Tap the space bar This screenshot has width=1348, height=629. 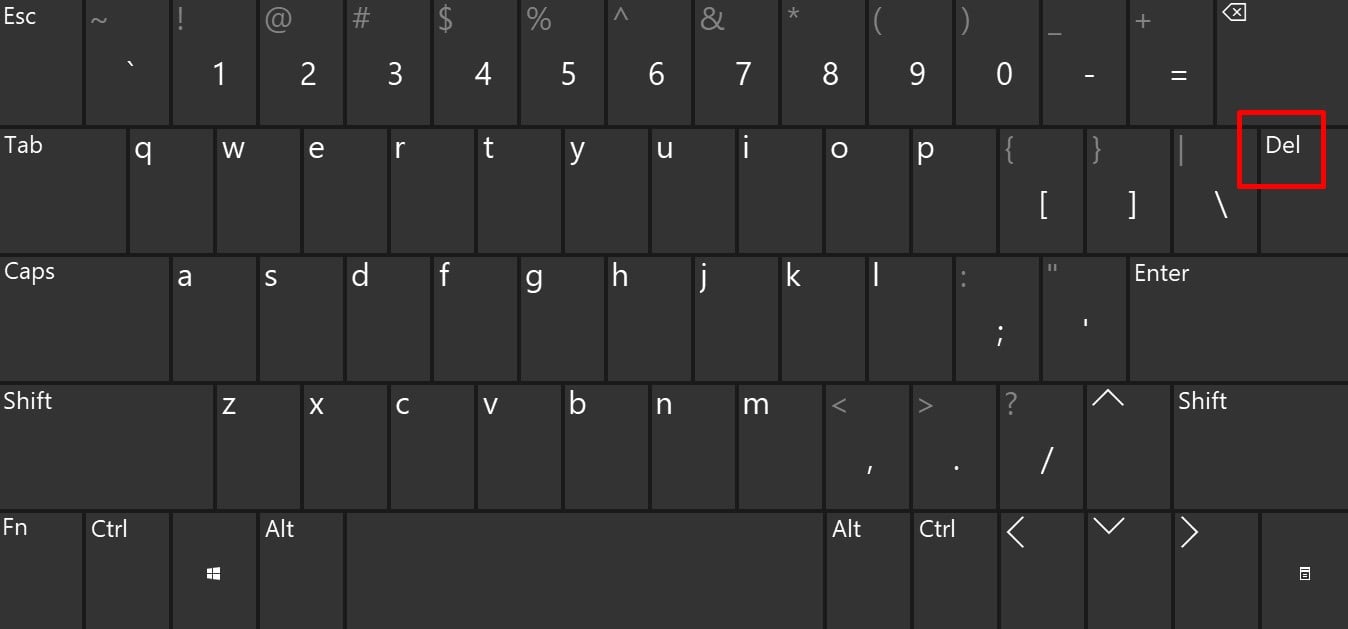coord(585,573)
